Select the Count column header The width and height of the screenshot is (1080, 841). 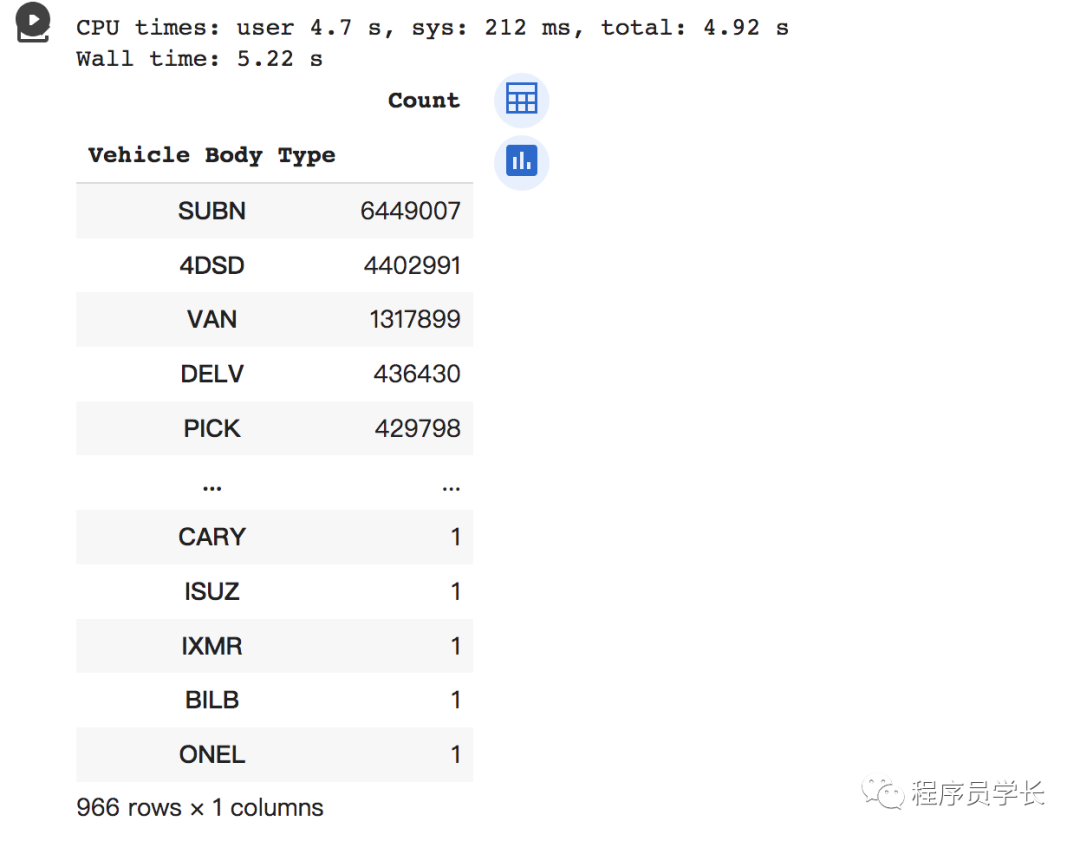click(x=424, y=101)
